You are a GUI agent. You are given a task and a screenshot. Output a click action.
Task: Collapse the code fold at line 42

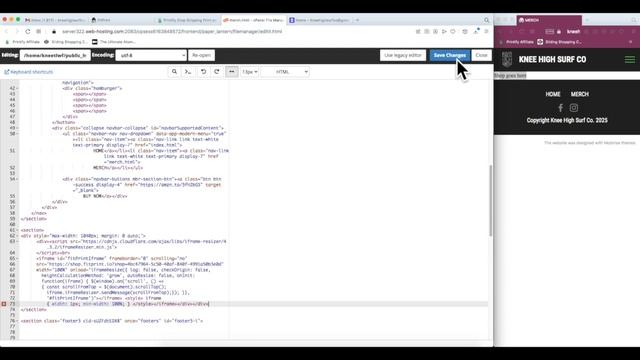coord(17,88)
